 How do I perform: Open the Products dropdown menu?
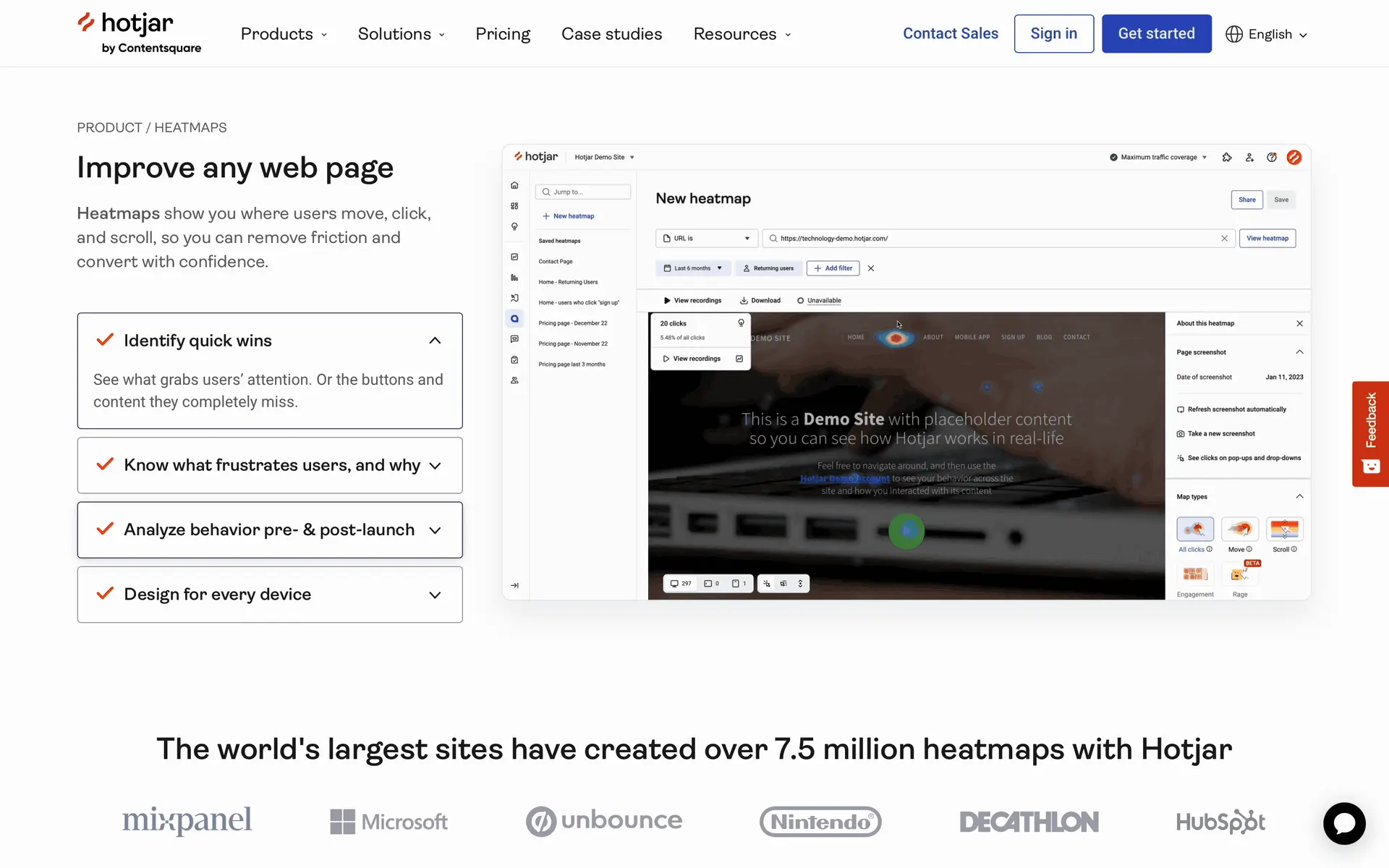(x=284, y=34)
